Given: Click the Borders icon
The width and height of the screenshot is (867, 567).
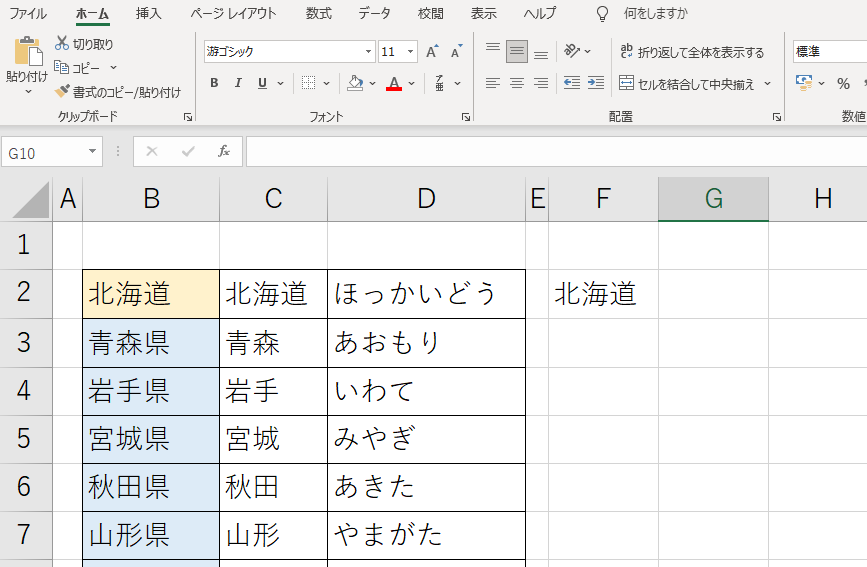Looking at the screenshot, I should (x=308, y=83).
